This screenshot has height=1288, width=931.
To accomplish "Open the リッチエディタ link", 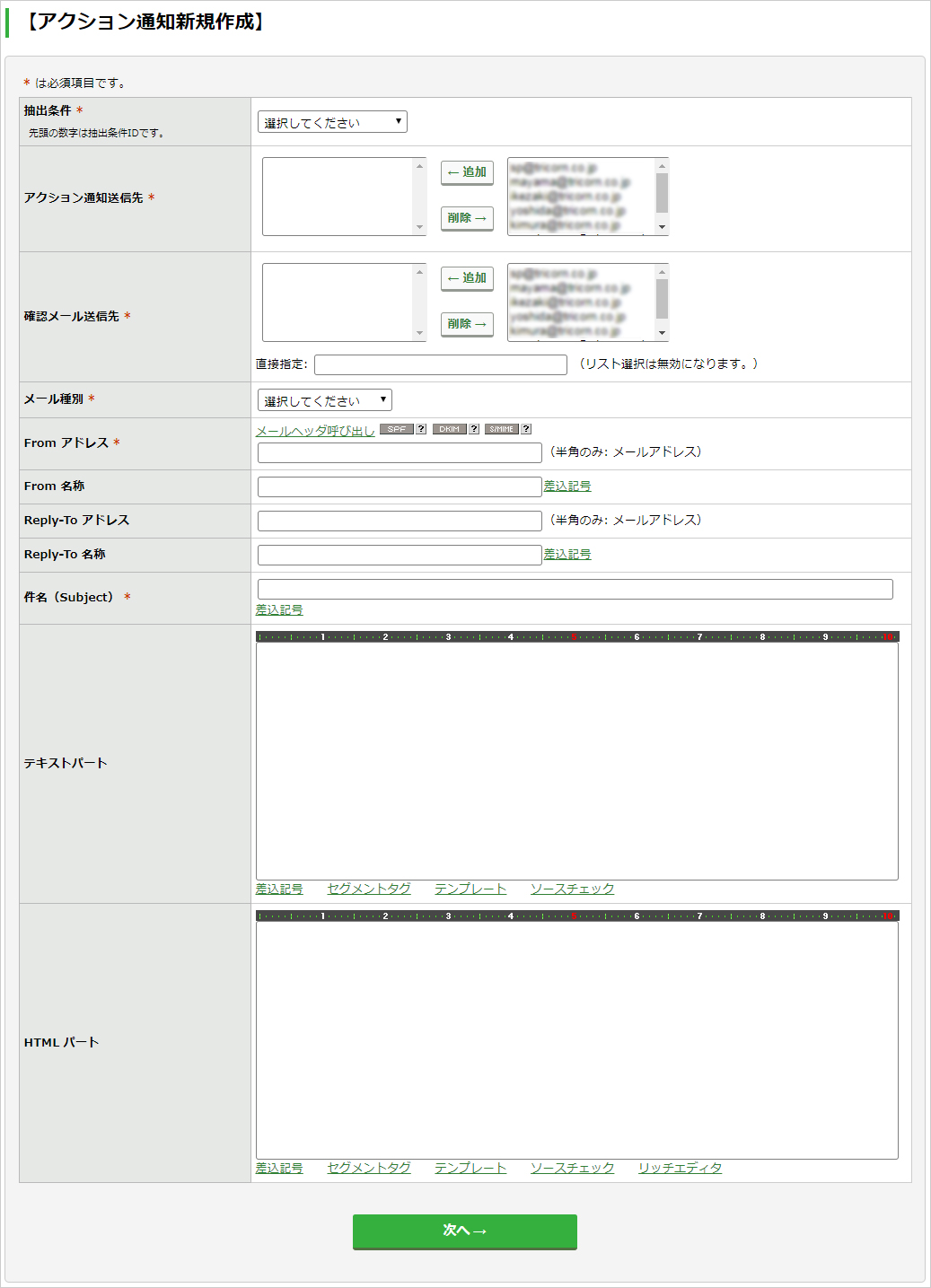I will coord(681,1168).
